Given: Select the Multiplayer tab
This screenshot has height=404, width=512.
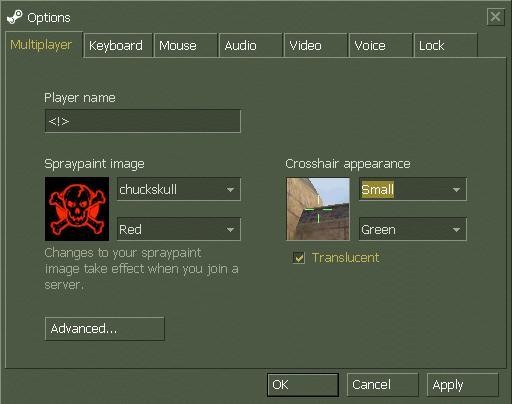Looking at the screenshot, I should 44,45.
